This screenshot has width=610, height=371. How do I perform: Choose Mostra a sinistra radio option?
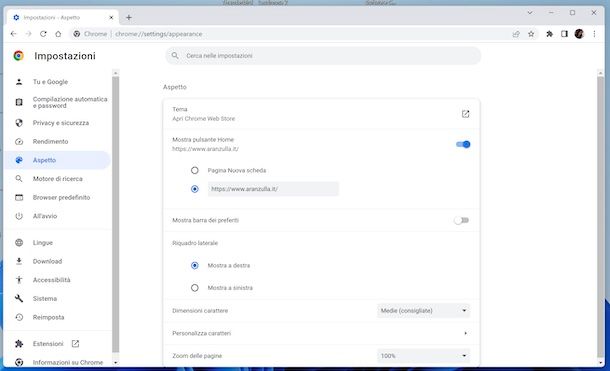pyautogui.click(x=195, y=288)
